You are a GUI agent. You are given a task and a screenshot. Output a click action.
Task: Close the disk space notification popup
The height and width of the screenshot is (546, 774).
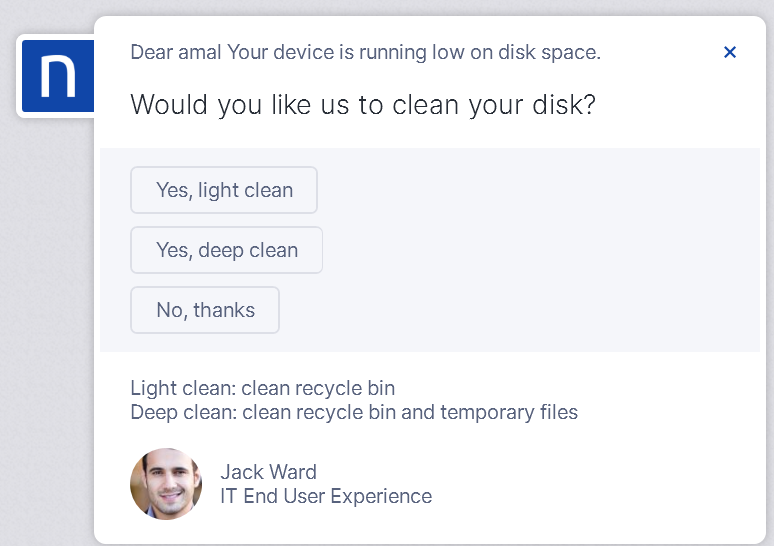pos(730,52)
